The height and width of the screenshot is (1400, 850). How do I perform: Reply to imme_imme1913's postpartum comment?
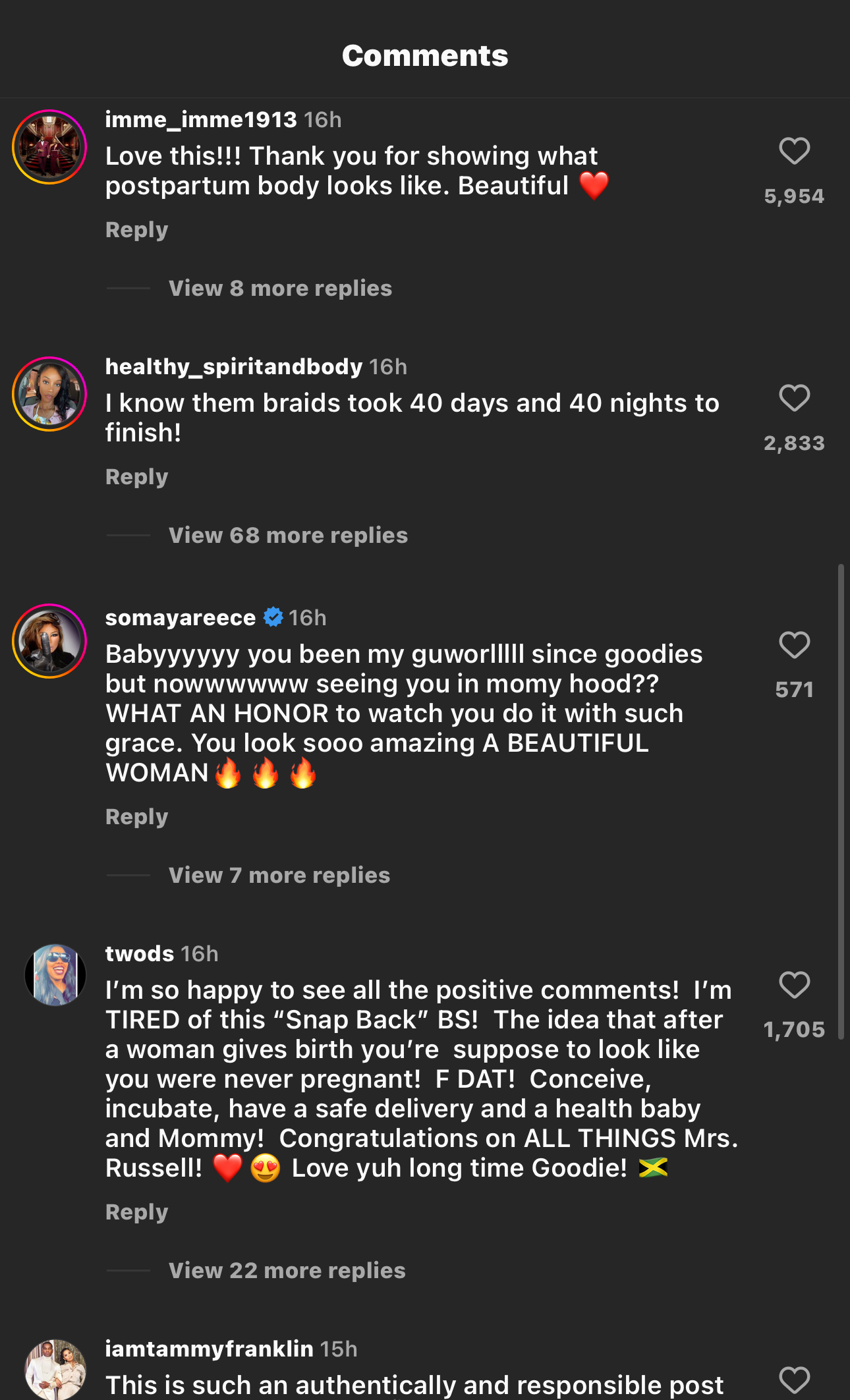coord(137,230)
